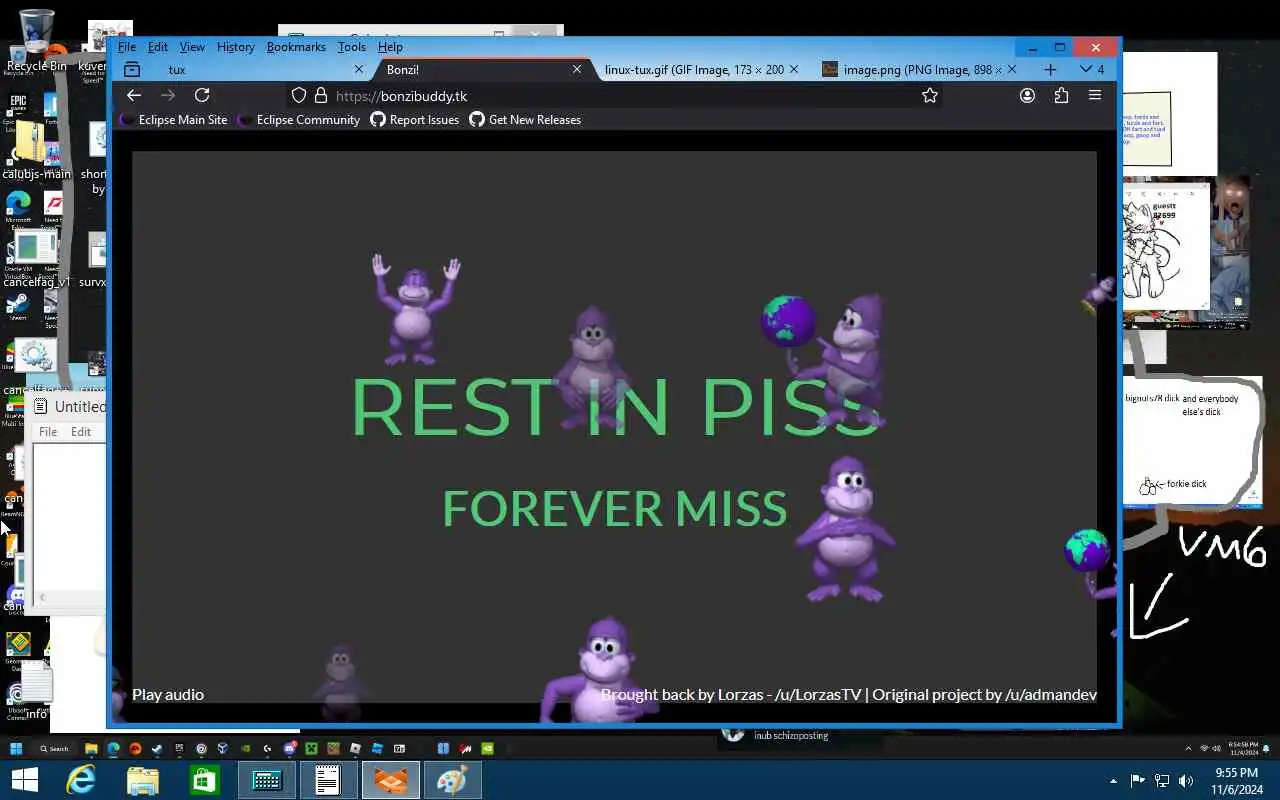
Task: Open the History menu
Action: point(236,47)
